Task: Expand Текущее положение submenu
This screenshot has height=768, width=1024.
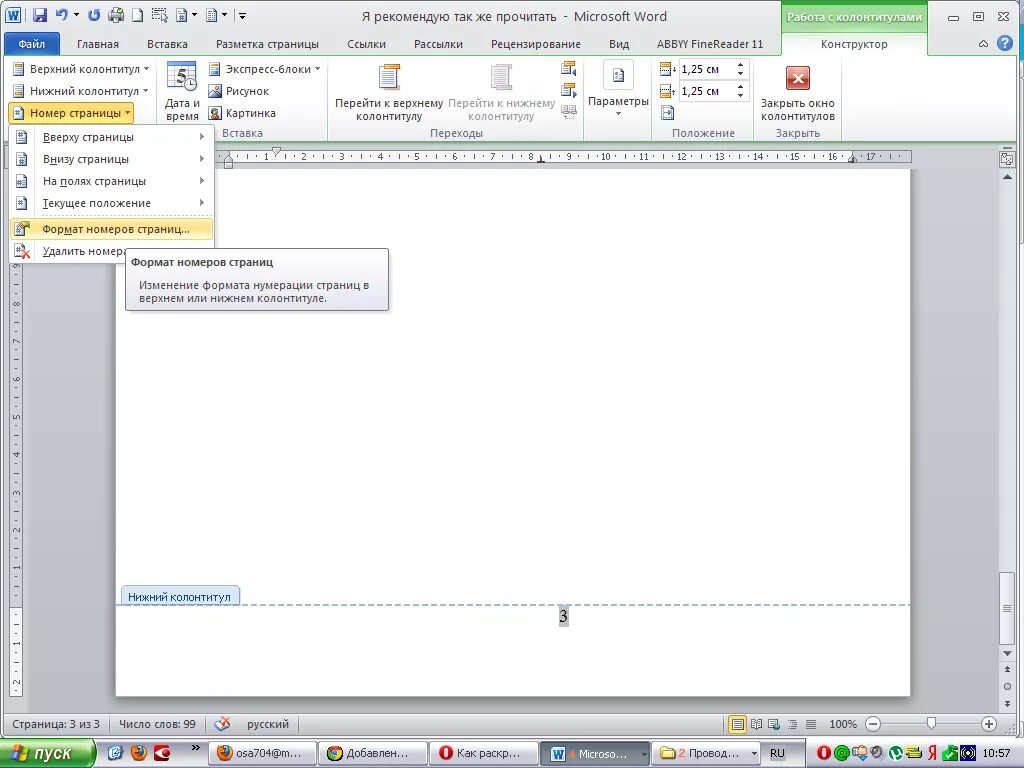Action: 111,203
